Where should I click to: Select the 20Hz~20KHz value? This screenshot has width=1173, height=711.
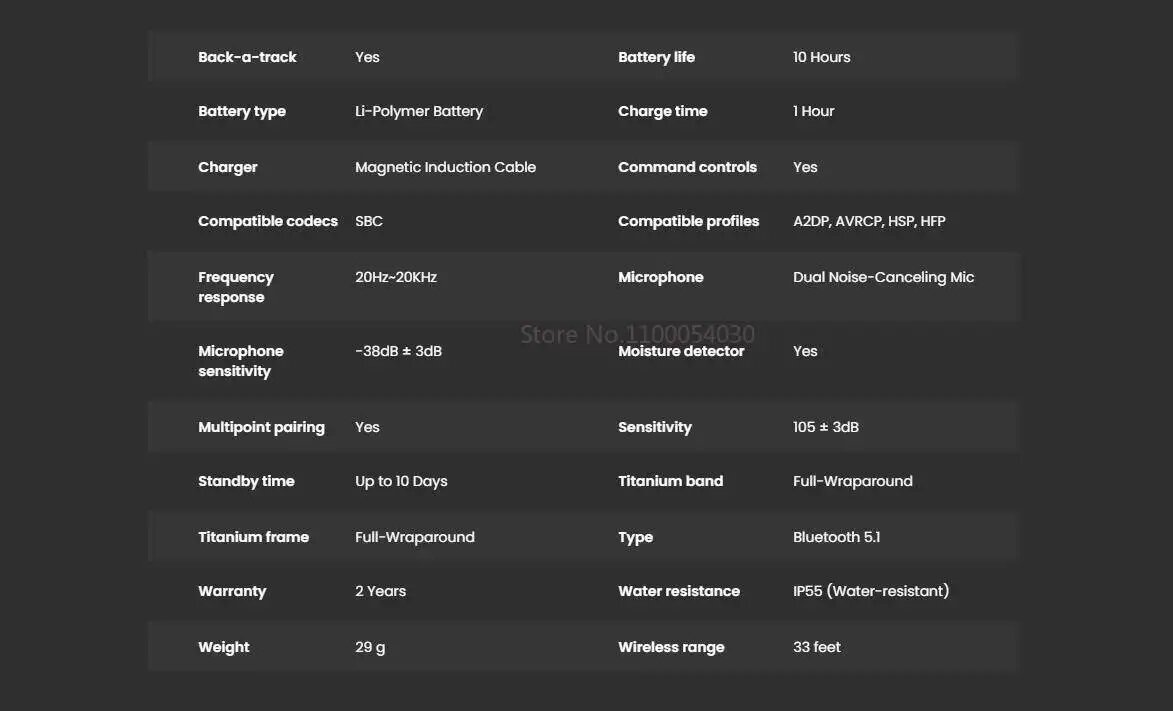[396, 278]
